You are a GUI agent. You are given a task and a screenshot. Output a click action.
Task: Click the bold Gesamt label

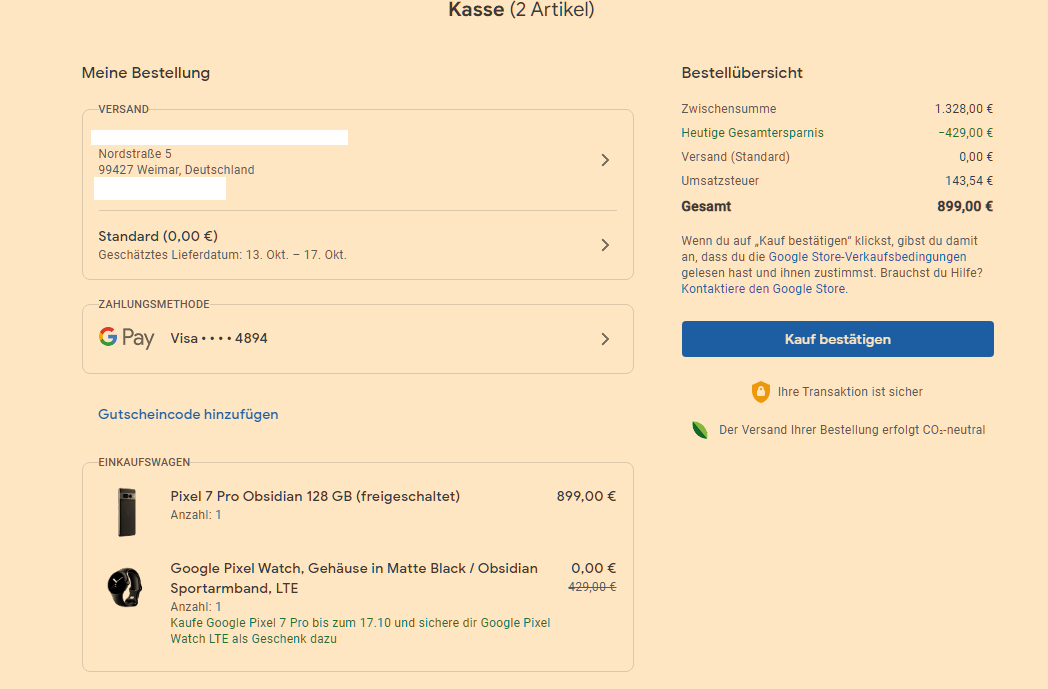point(706,206)
